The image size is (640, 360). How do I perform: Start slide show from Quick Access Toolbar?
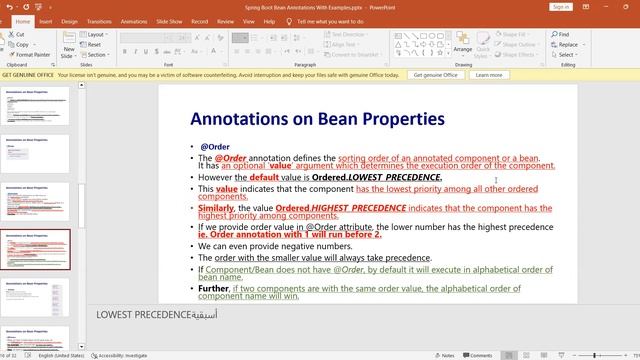(x=39, y=7)
